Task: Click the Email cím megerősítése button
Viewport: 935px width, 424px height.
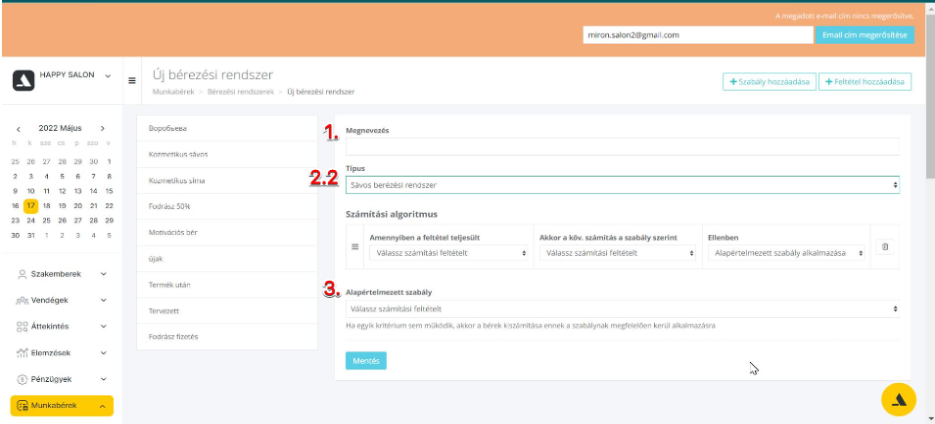Action: [x=865, y=35]
